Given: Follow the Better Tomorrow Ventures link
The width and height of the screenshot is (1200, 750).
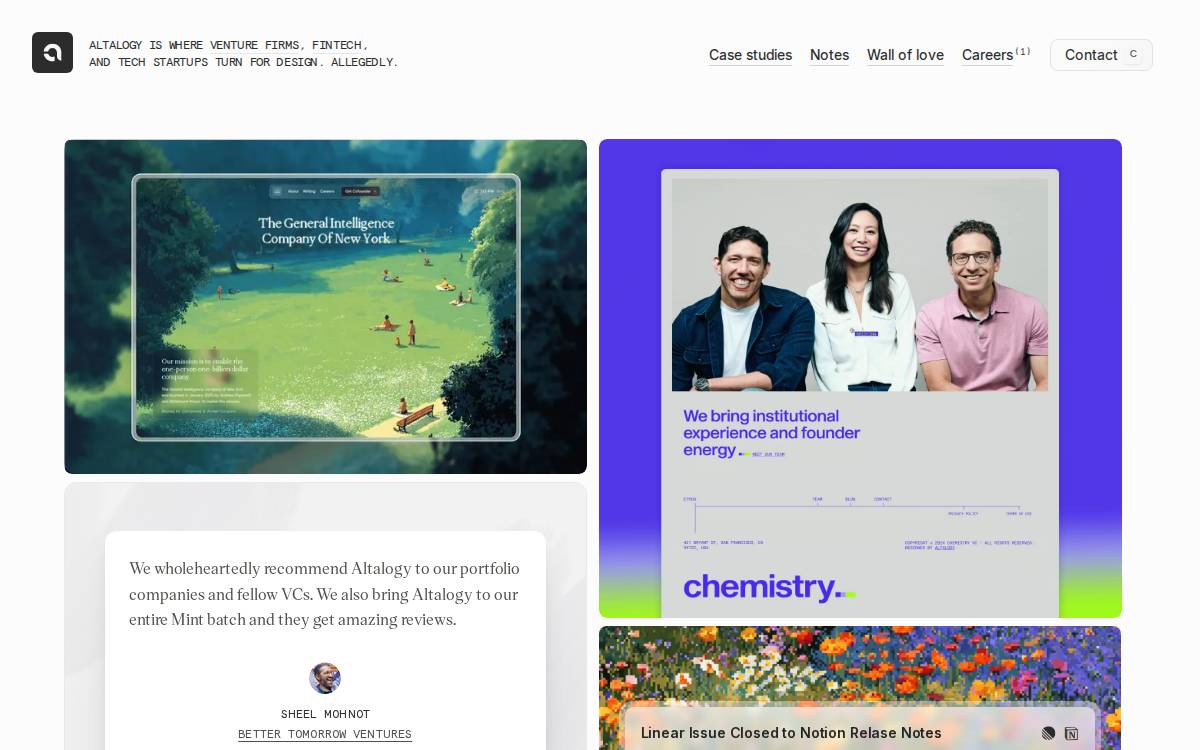Looking at the screenshot, I should click(x=325, y=734).
